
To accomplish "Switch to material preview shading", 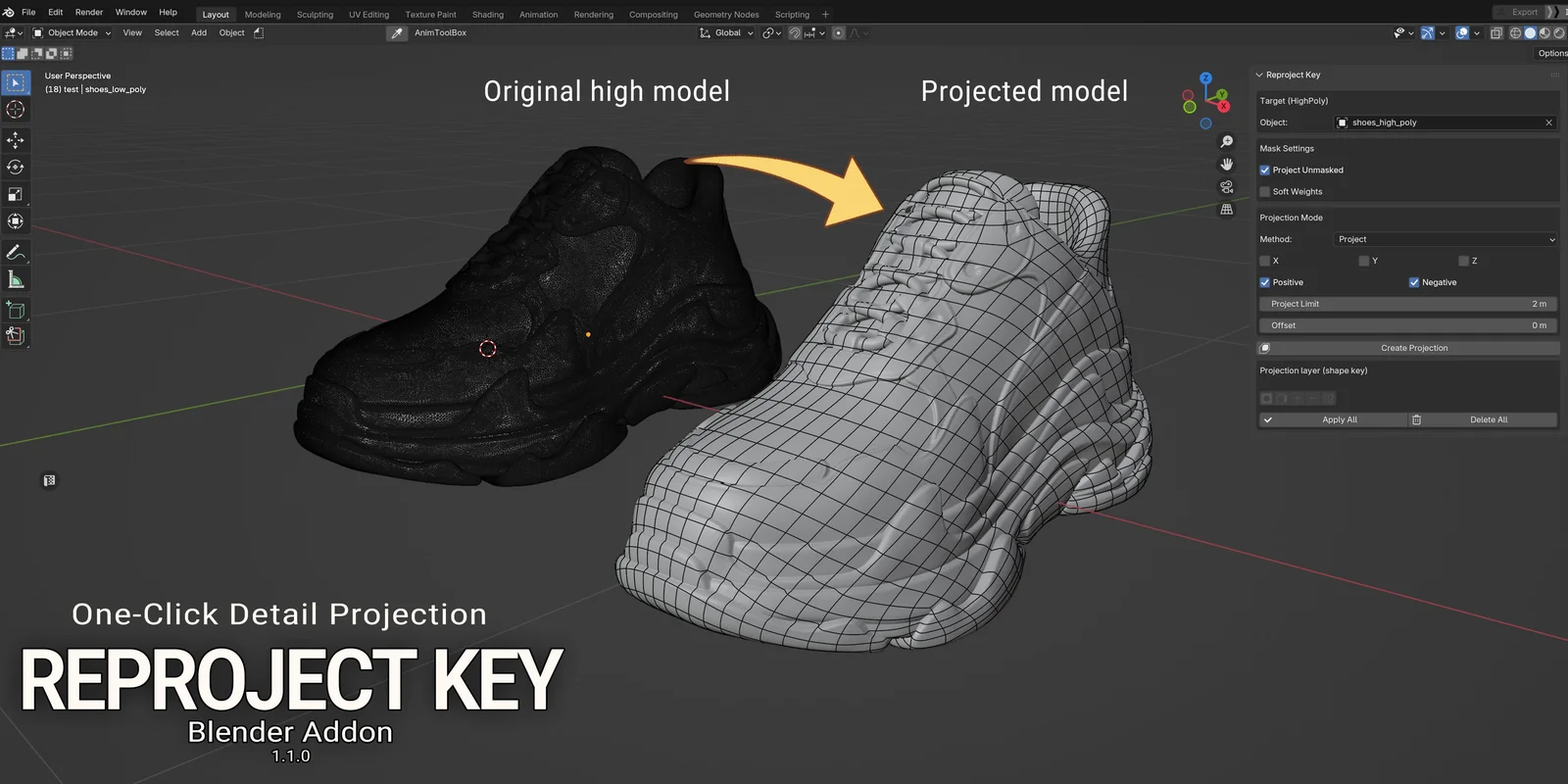I will 1544,33.
